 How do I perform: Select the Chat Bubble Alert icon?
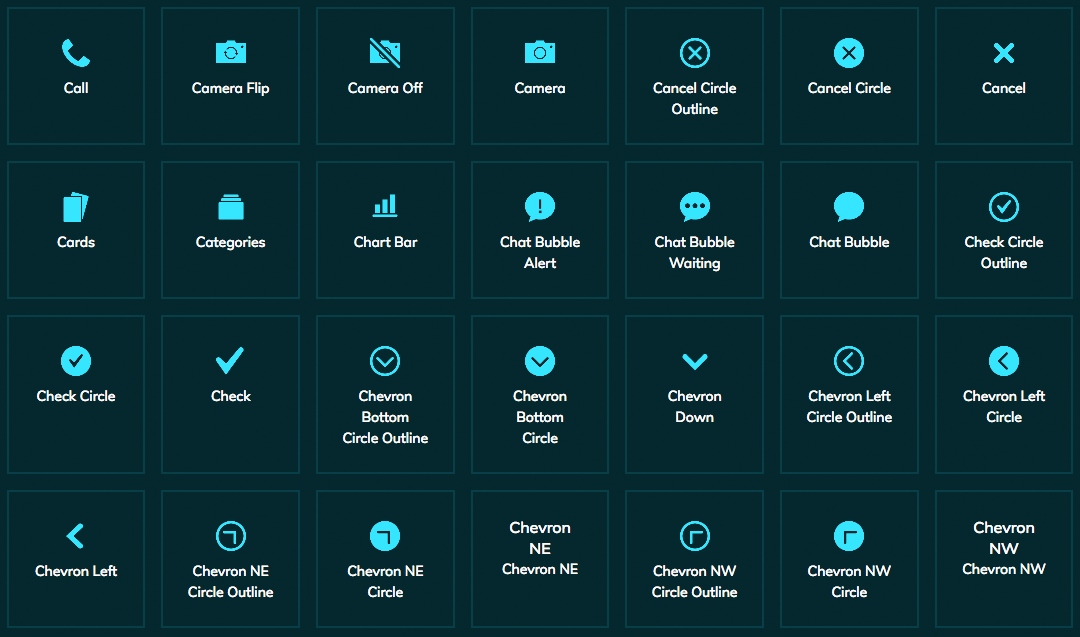coord(540,207)
